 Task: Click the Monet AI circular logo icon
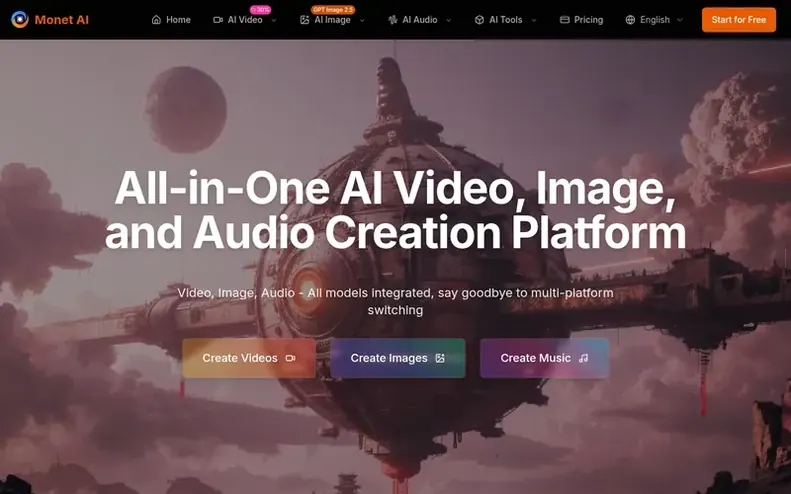pos(20,20)
